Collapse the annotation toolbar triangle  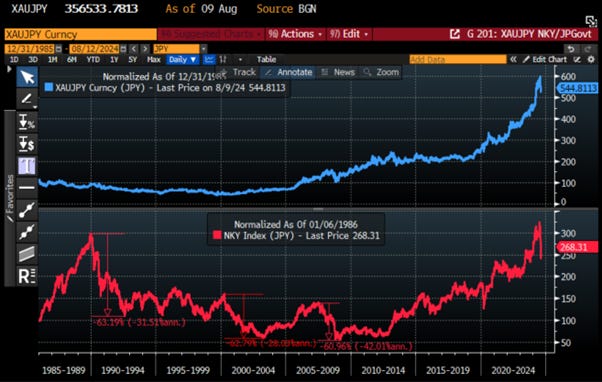coord(9,69)
